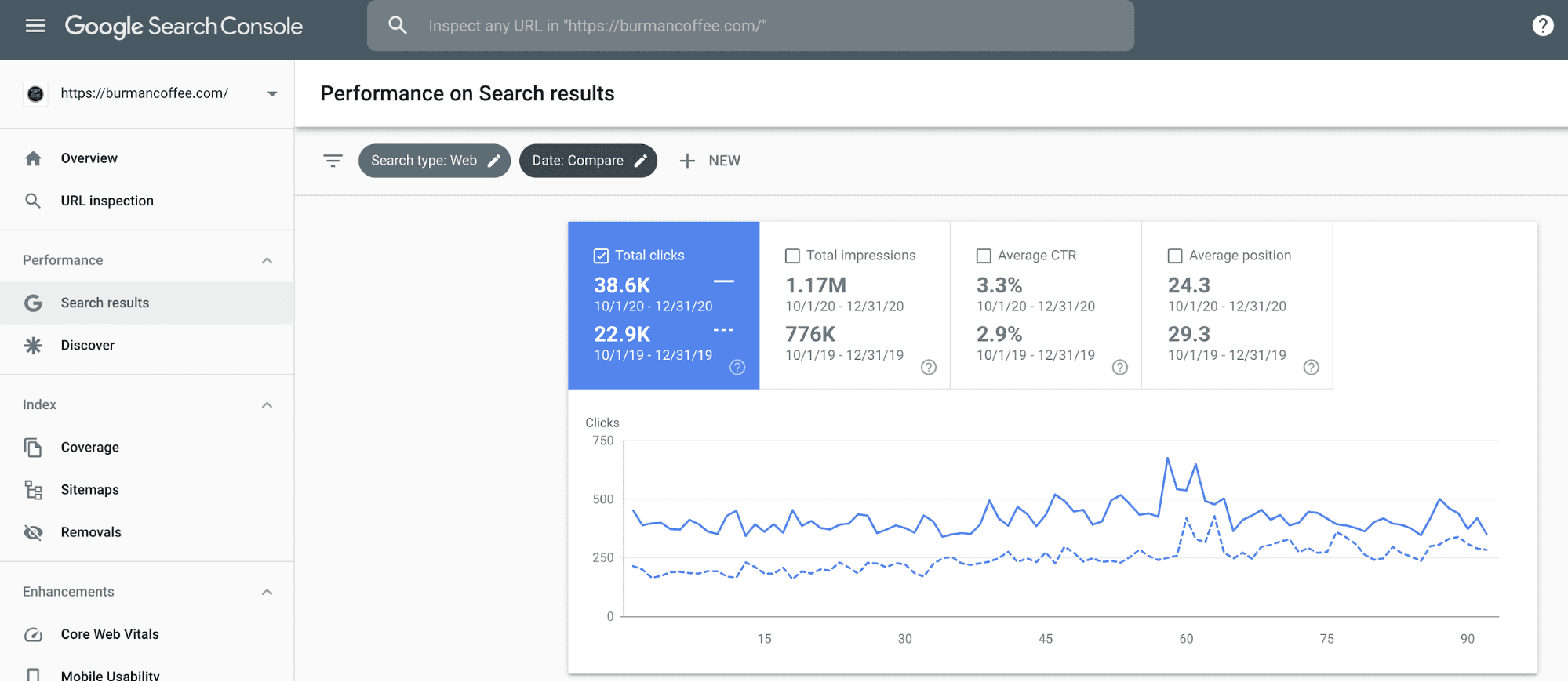Uncheck the Total clicks checkbox
1568x682 pixels.
pyautogui.click(x=602, y=256)
